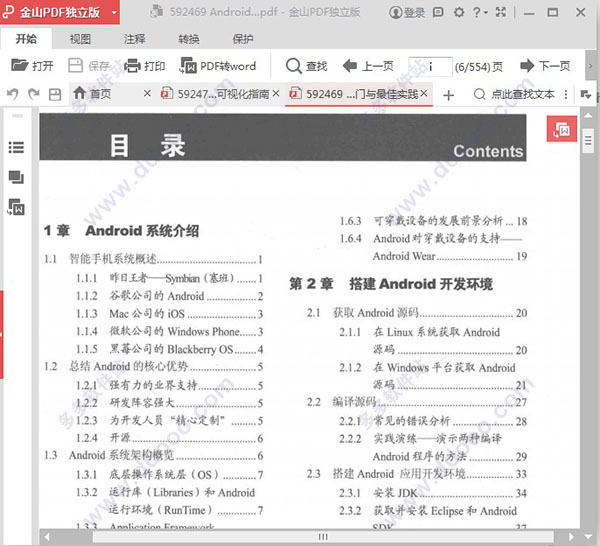Expand the ribbon overflow chevron at right
Screen dimensions: 600x546
coord(590,66)
